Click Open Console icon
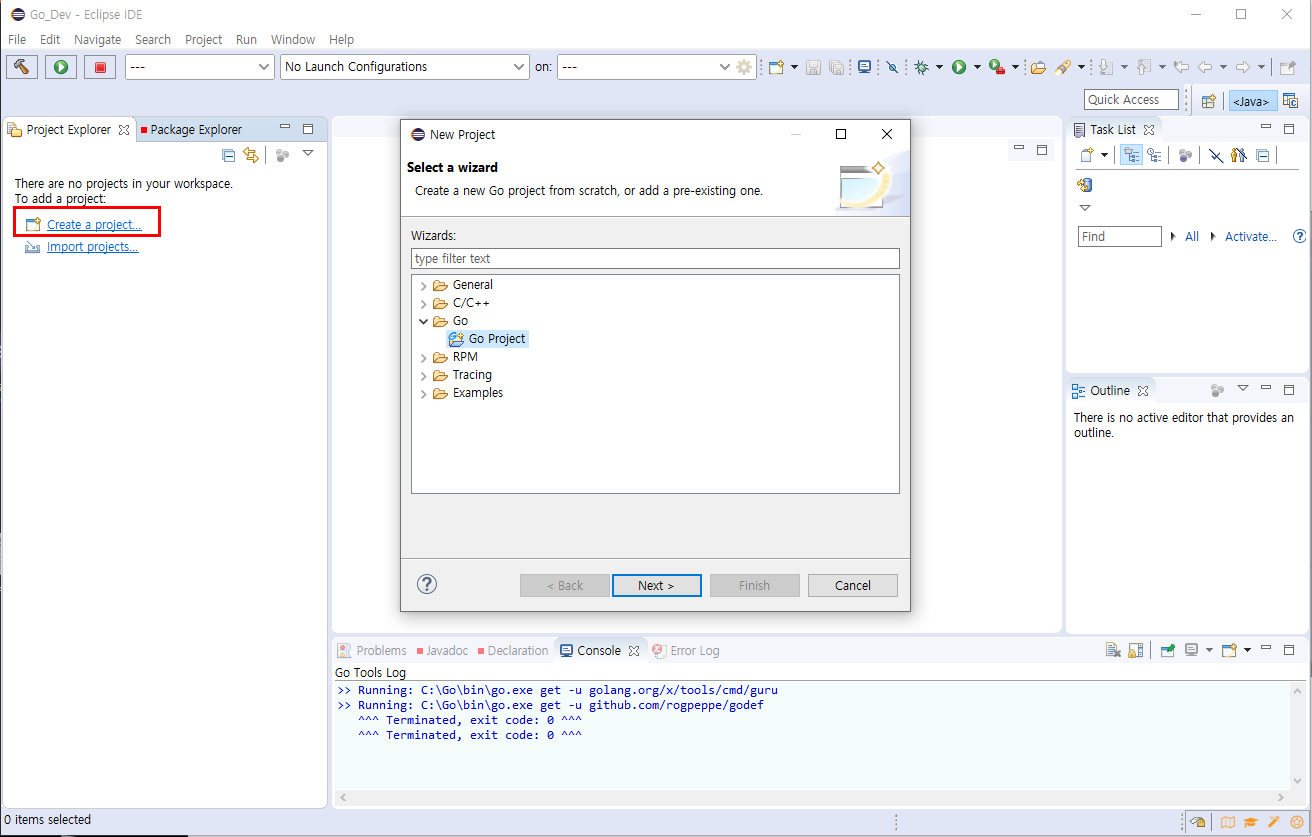This screenshot has height=837, width=1312. pyautogui.click(x=1230, y=650)
